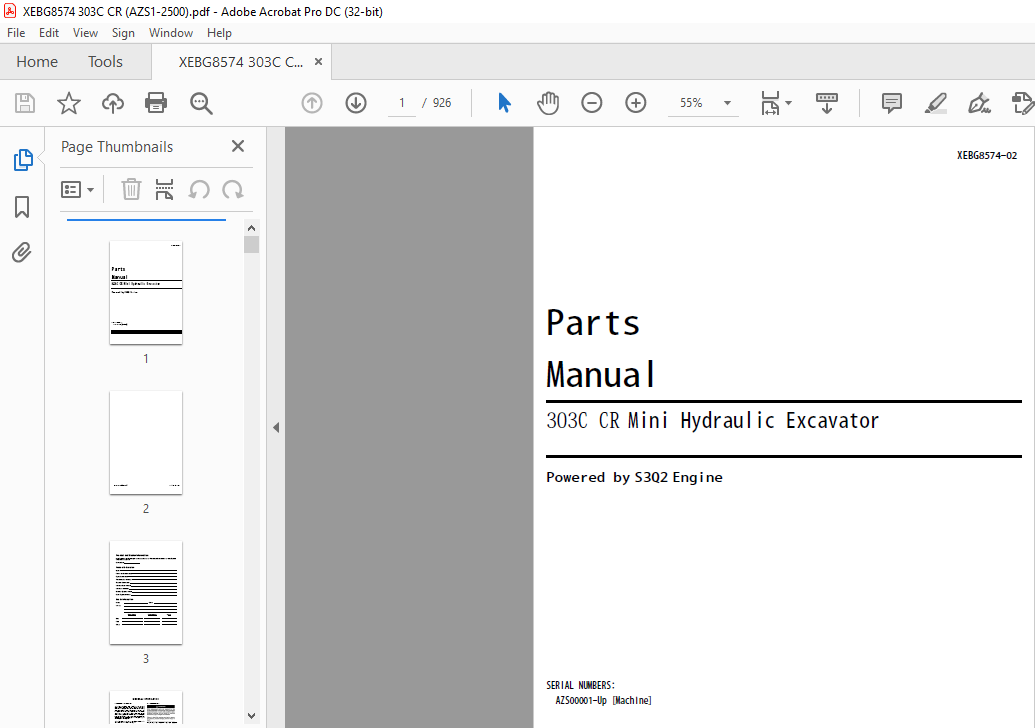The height and width of the screenshot is (728, 1035).
Task: Click '303C CR Mini Hydraulic Excavator' text
Action: 713,420
